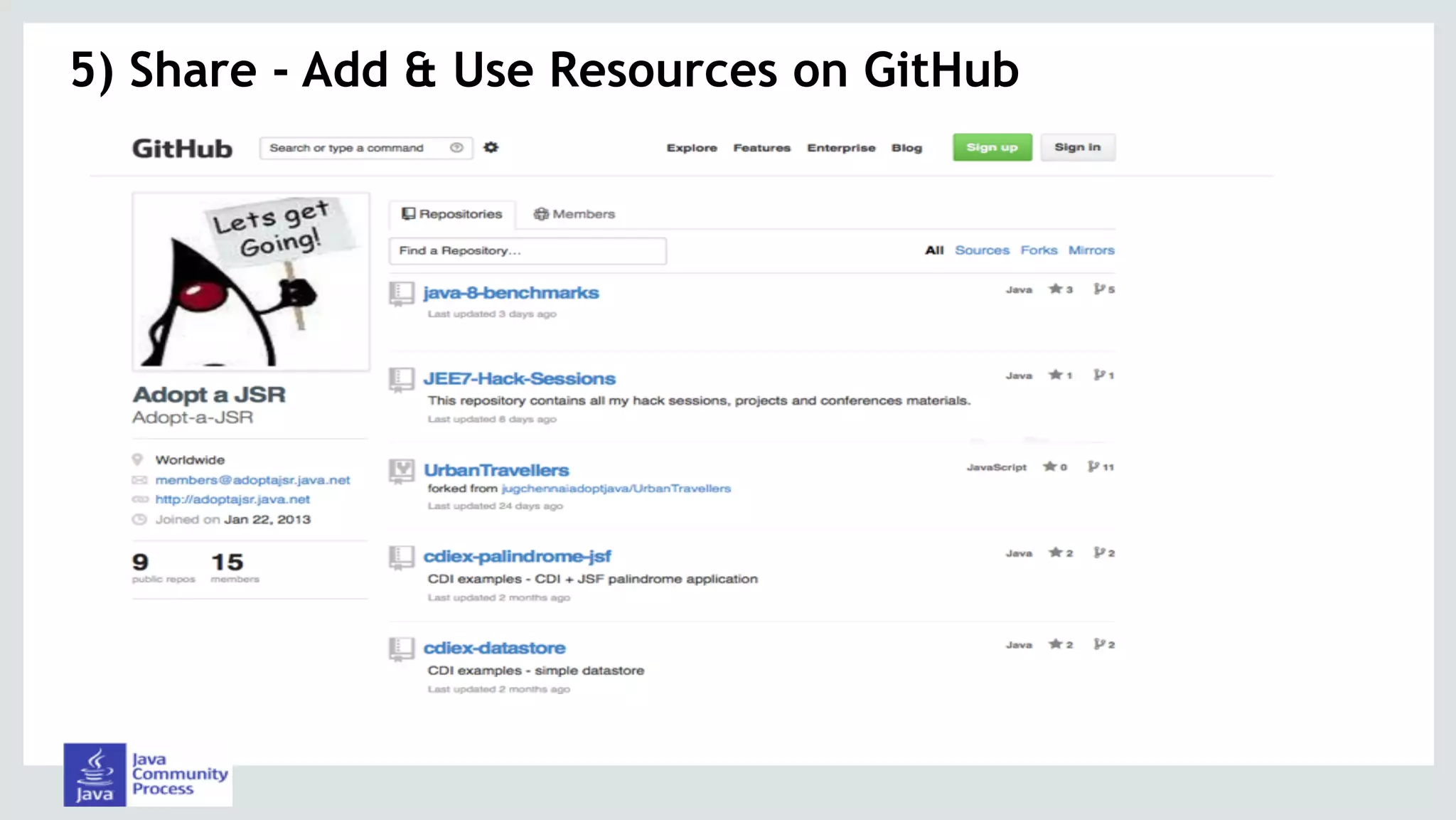Click the help icon inside search box
Viewport: 1456px width, 820px height.
click(456, 147)
